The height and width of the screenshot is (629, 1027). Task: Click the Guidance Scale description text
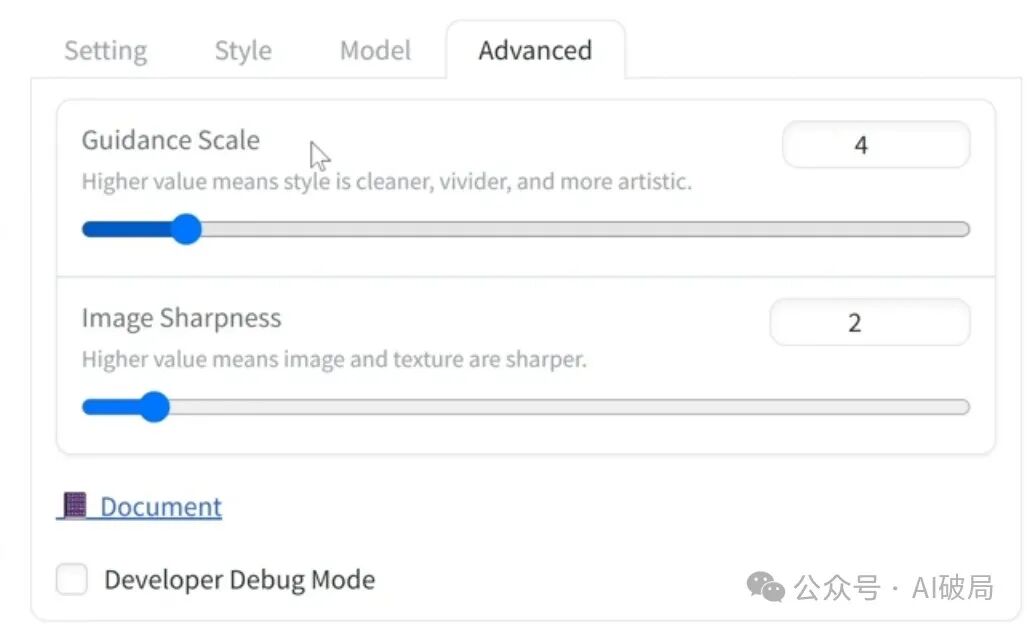(x=386, y=182)
